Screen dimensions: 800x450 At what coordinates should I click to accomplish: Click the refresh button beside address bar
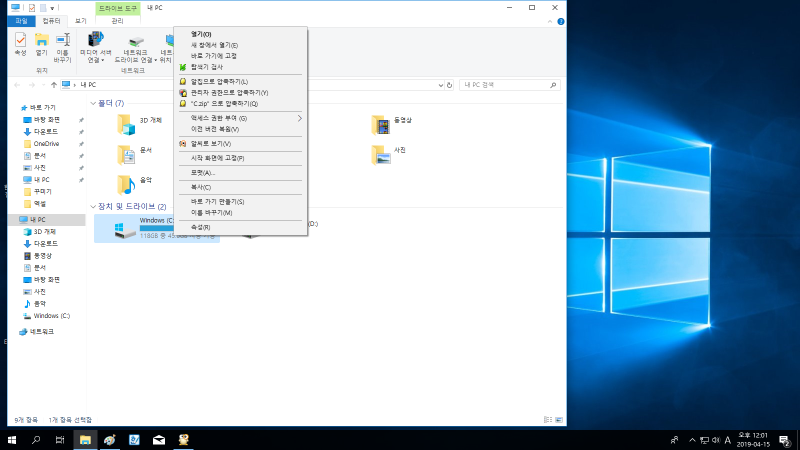[x=449, y=85]
